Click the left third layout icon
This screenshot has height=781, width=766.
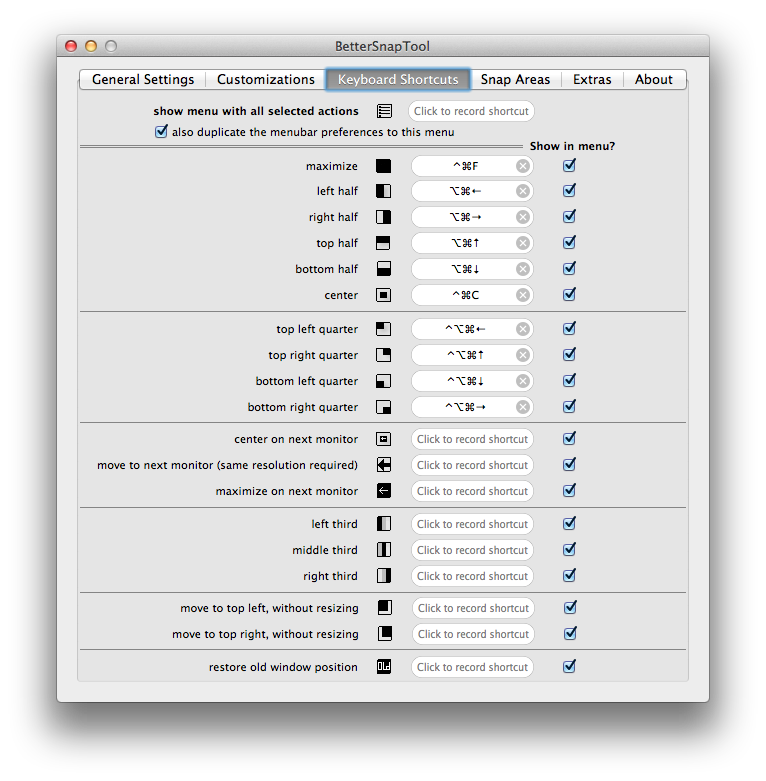tap(383, 524)
